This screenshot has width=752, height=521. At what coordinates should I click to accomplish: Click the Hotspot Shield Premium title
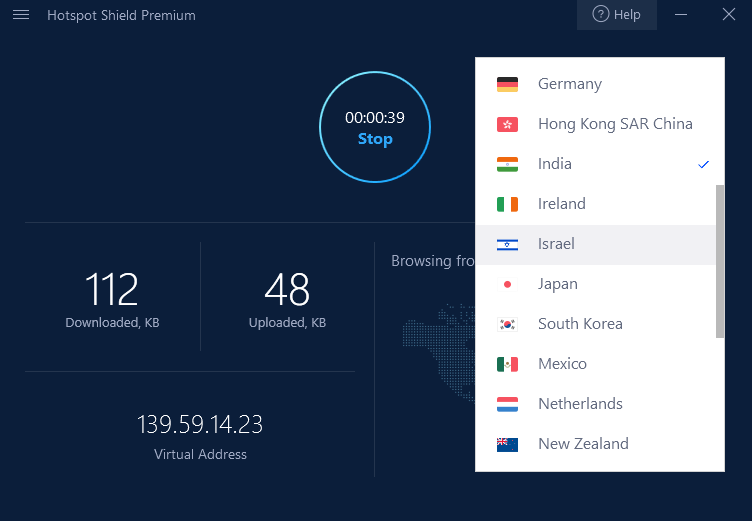click(121, 15)
